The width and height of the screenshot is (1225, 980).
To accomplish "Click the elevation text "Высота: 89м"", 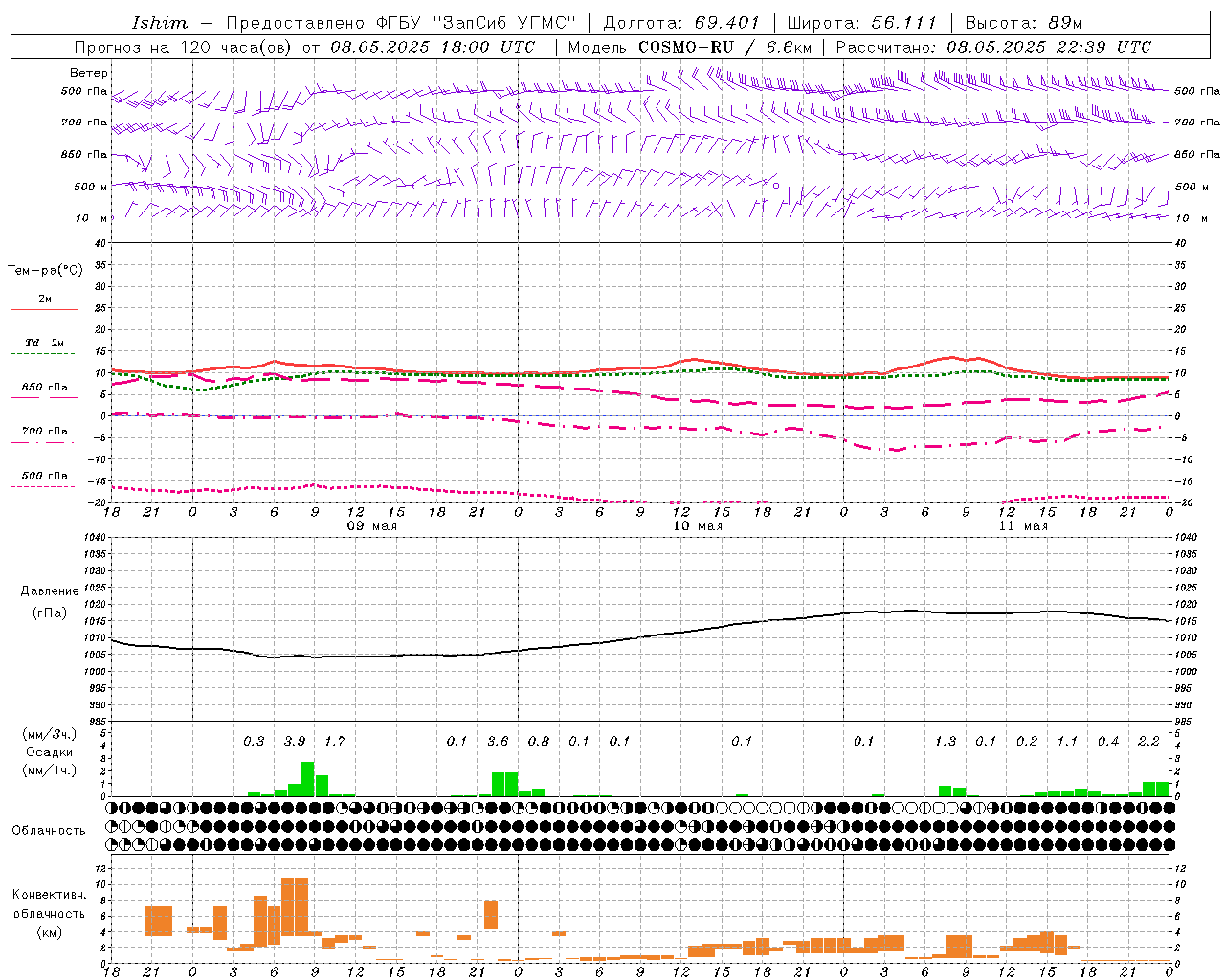I will click(x=1023, y=23).
